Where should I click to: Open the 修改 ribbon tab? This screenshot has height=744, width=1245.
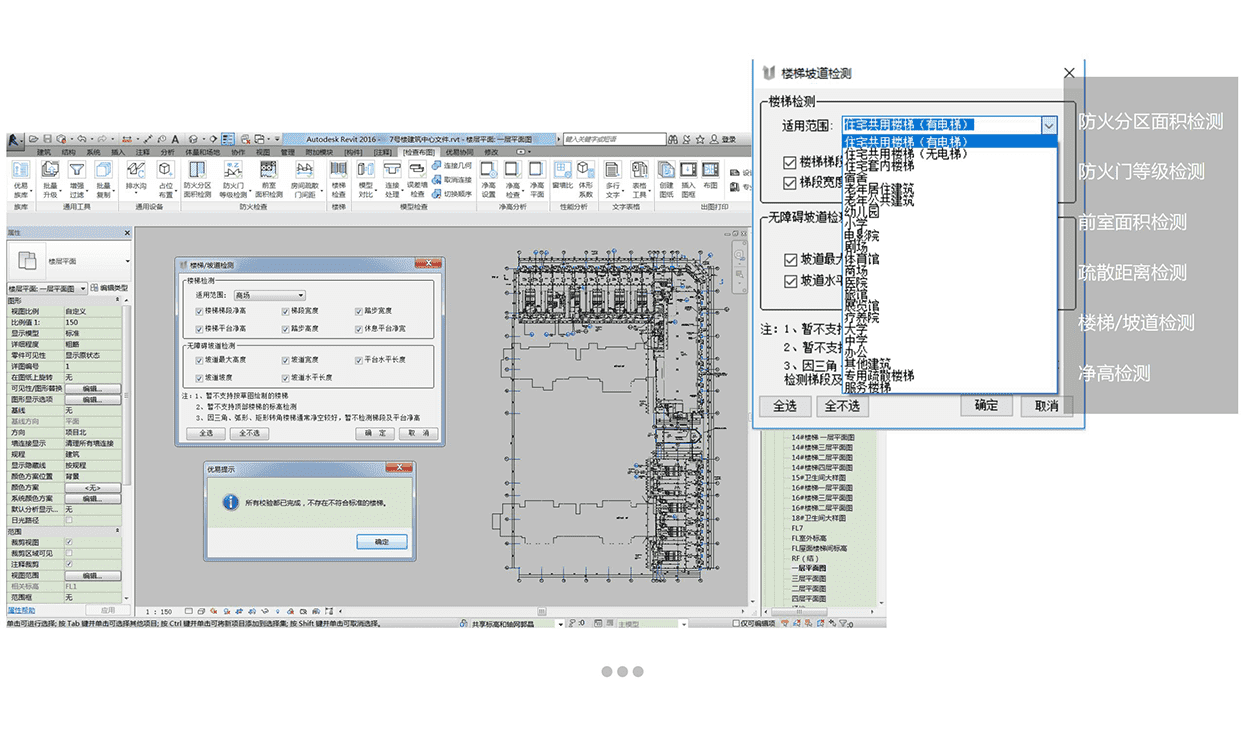tap(491, 151)
